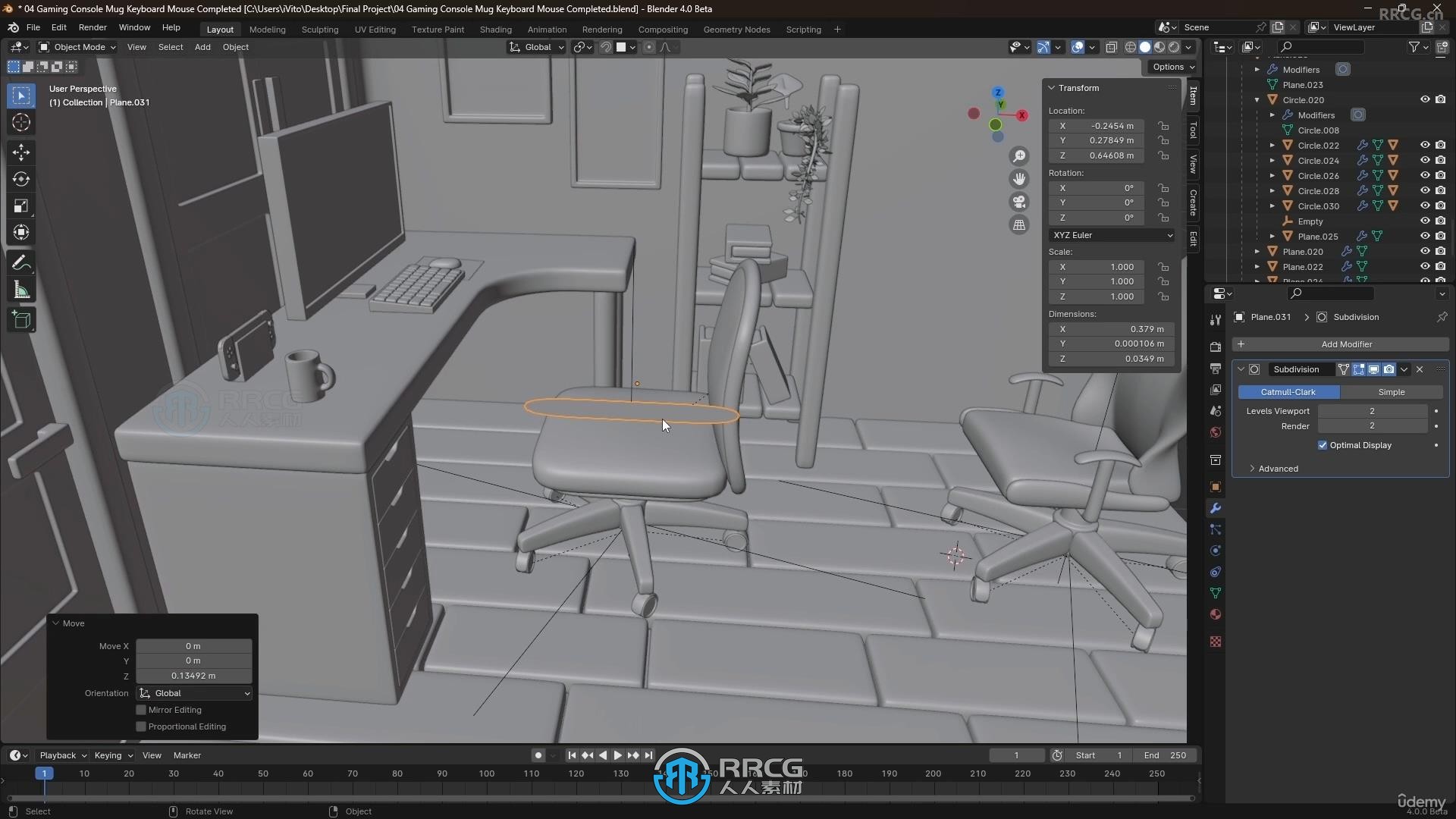
Task: Open the Particles properties tab
Action: point(1216,529)
